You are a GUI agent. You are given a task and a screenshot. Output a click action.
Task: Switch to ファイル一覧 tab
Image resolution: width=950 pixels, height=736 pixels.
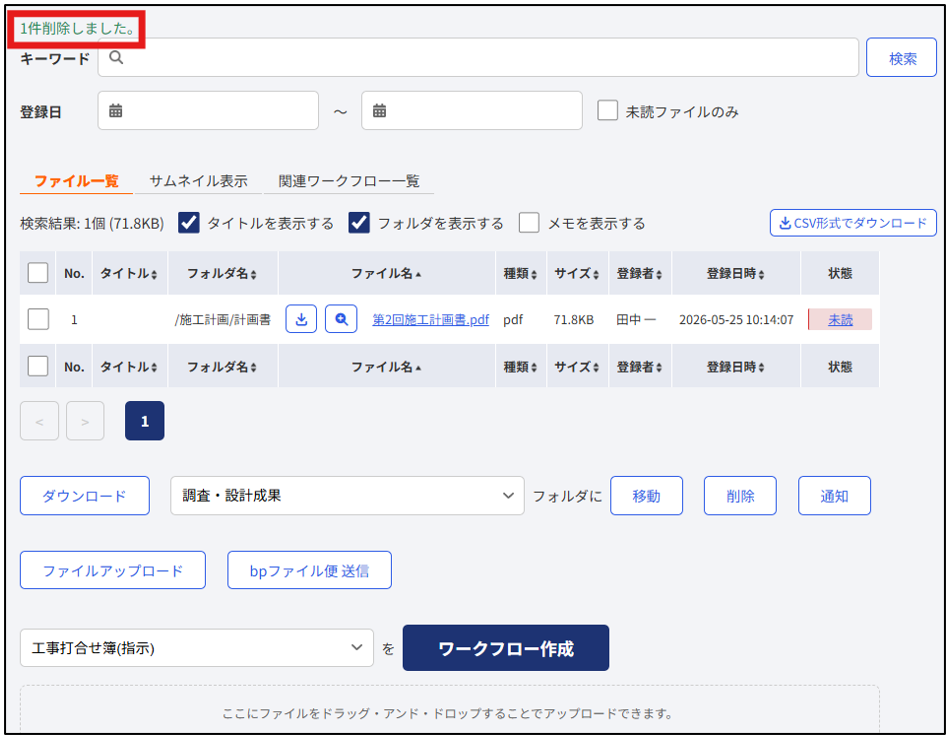pyautogui.click(x=76, y=181)
